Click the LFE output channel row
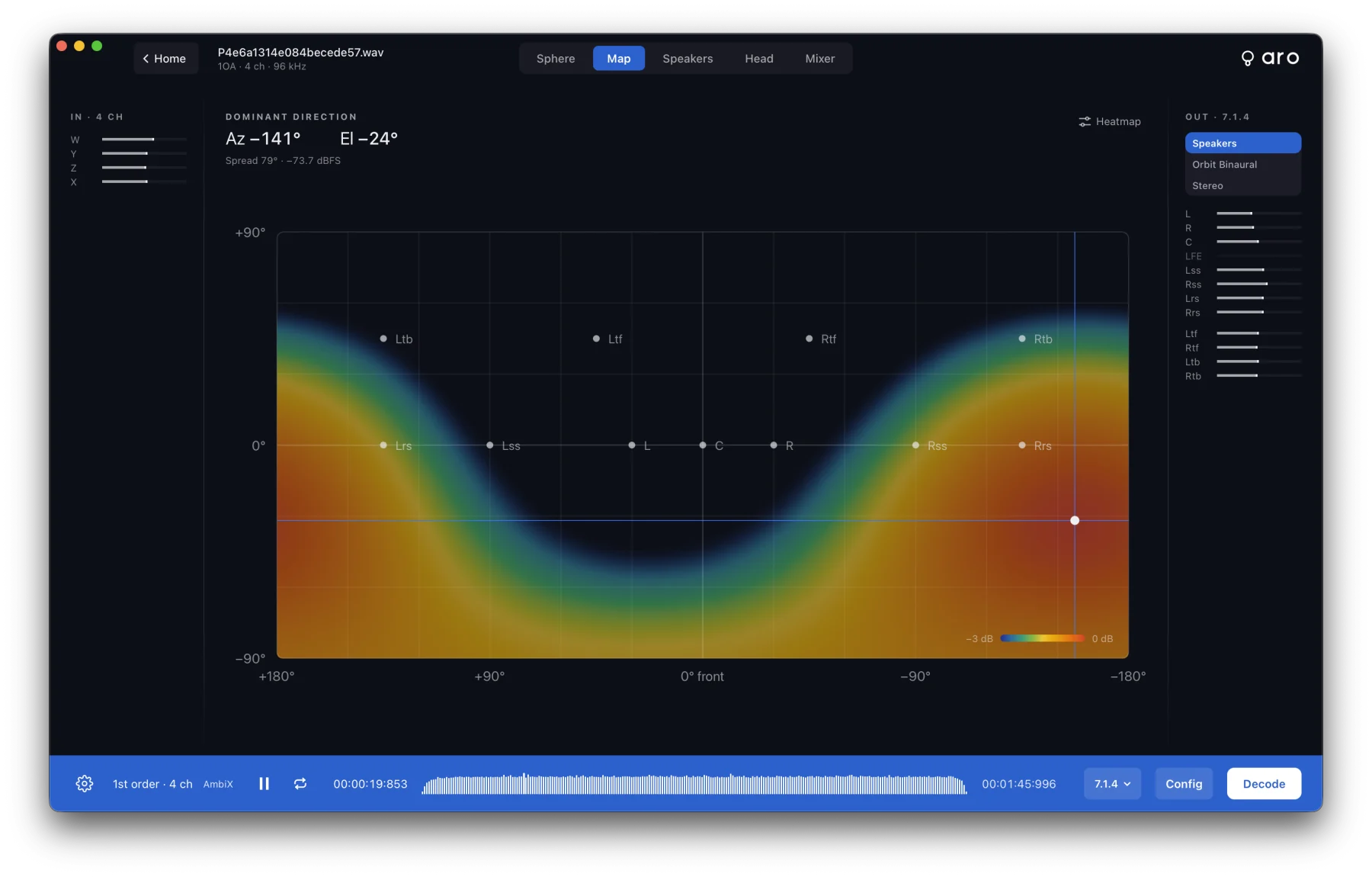 tap(1242, 256)
